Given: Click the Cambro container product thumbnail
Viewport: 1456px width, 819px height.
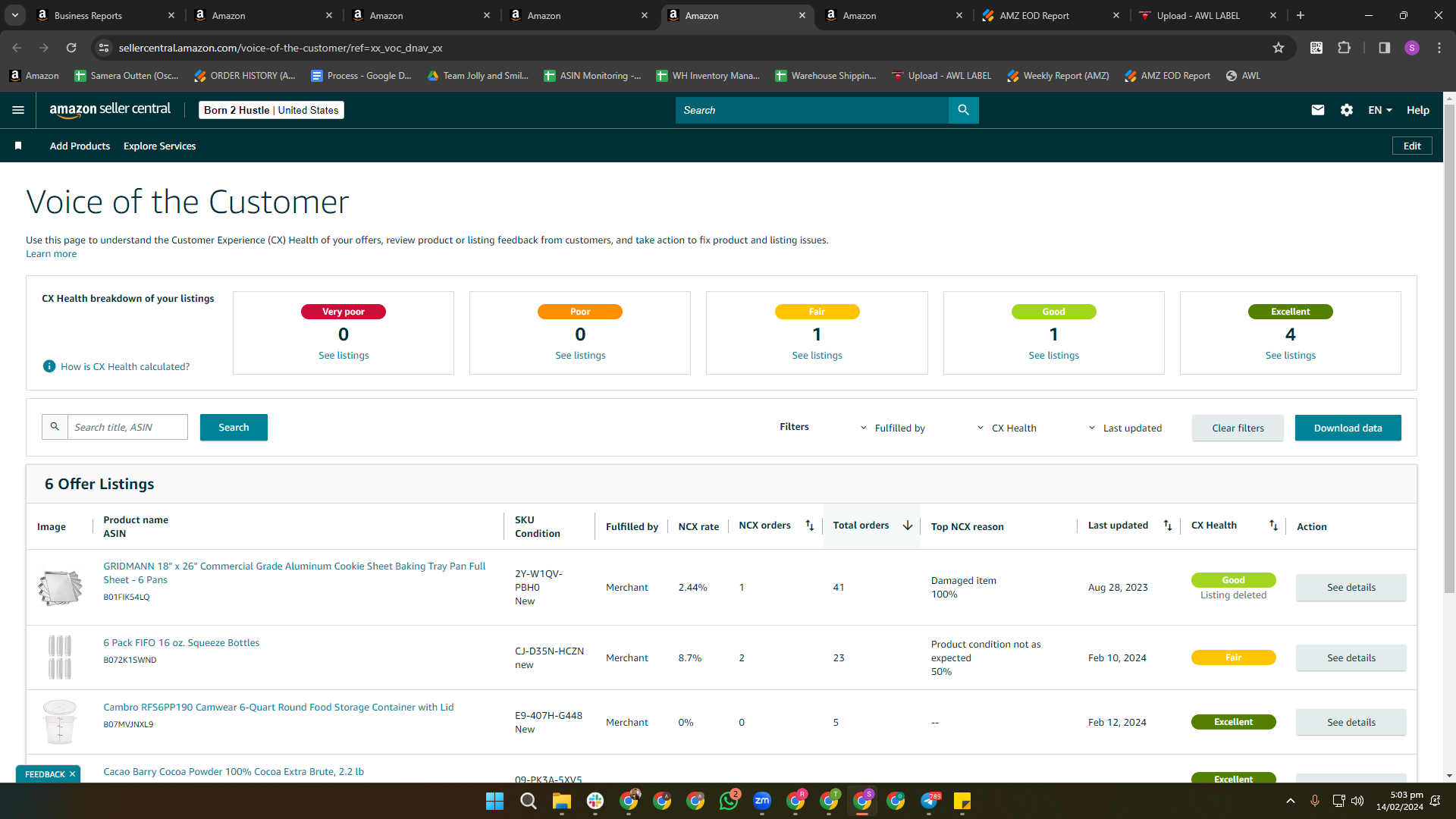Looking at the screenshot, I should (x=60, y=722).
